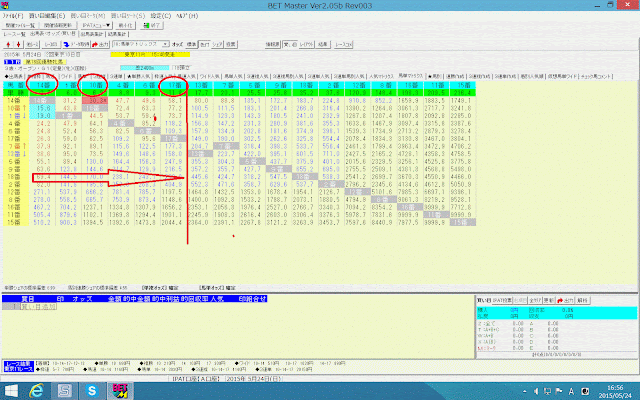This screenshot has height=400, width=640.
Task: Click the IPAT投票 button
Action: tap(502, 300)
